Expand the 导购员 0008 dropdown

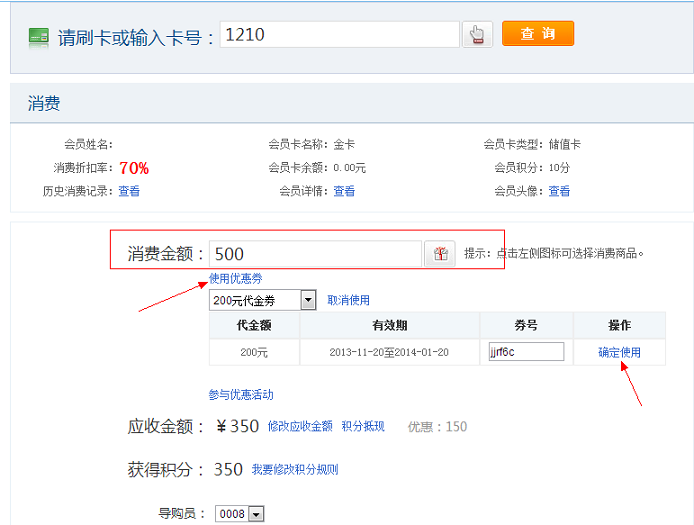click(256, 514)
